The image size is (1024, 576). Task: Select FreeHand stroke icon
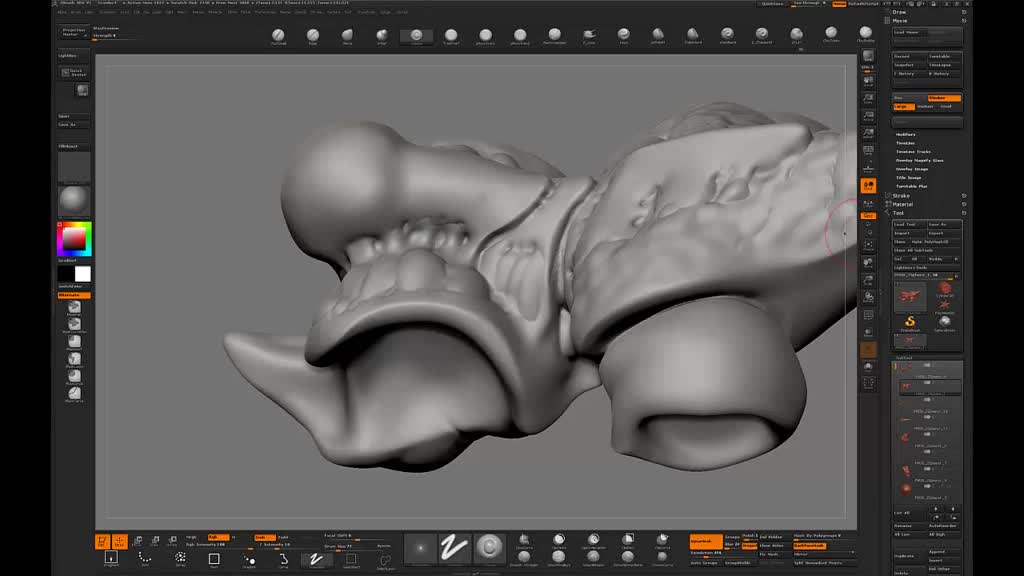tap(316, 560)
